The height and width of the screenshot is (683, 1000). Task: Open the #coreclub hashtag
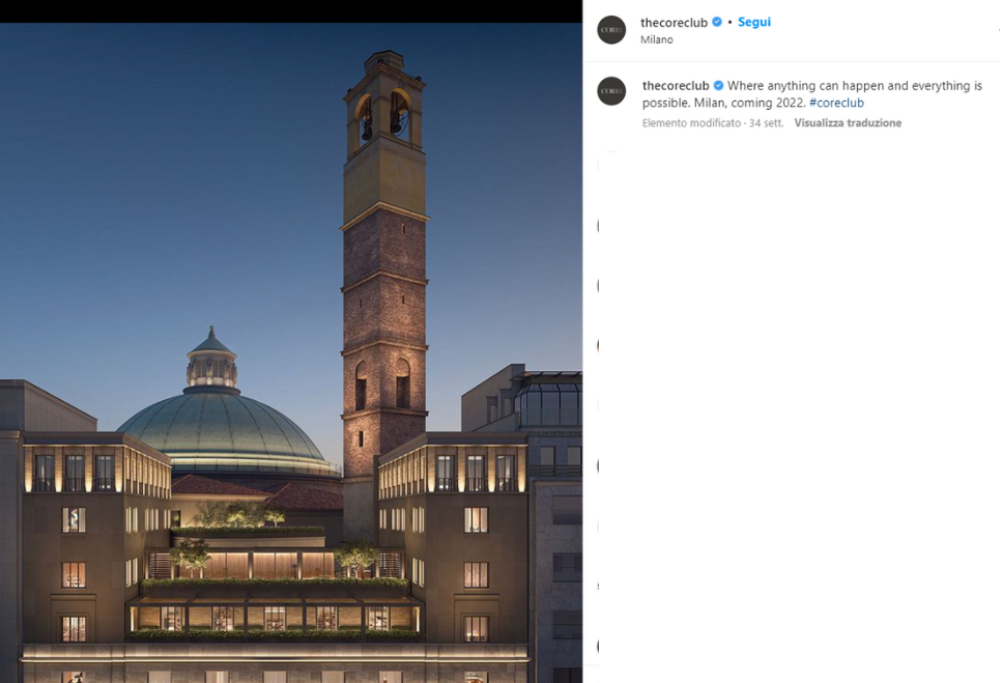pos(836,103)
